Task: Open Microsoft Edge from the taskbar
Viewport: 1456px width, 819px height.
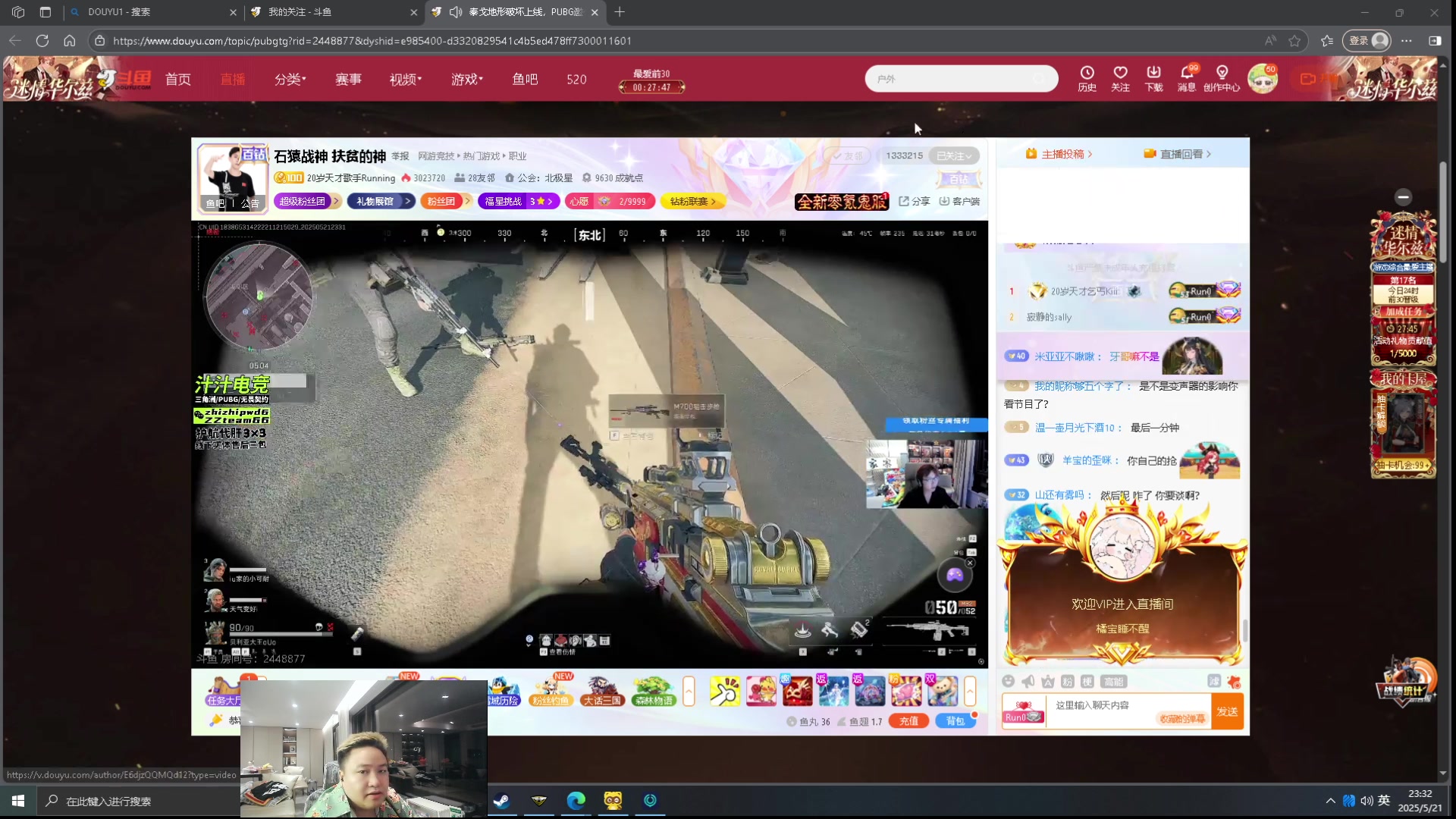Action: [576, 801]
